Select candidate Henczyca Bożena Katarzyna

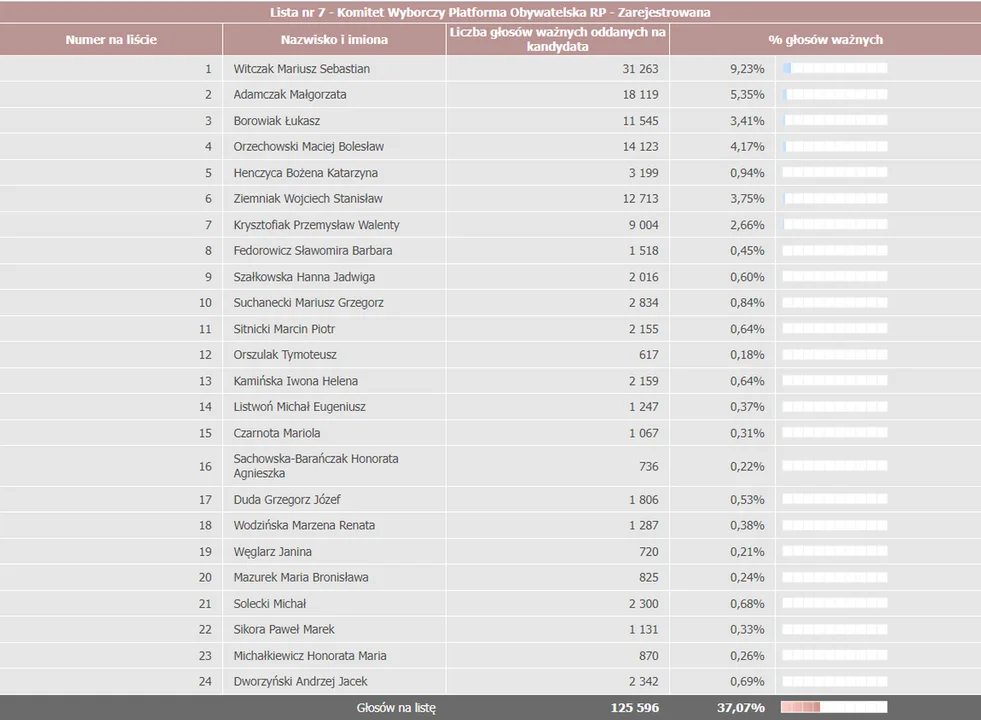click(305, 173)
